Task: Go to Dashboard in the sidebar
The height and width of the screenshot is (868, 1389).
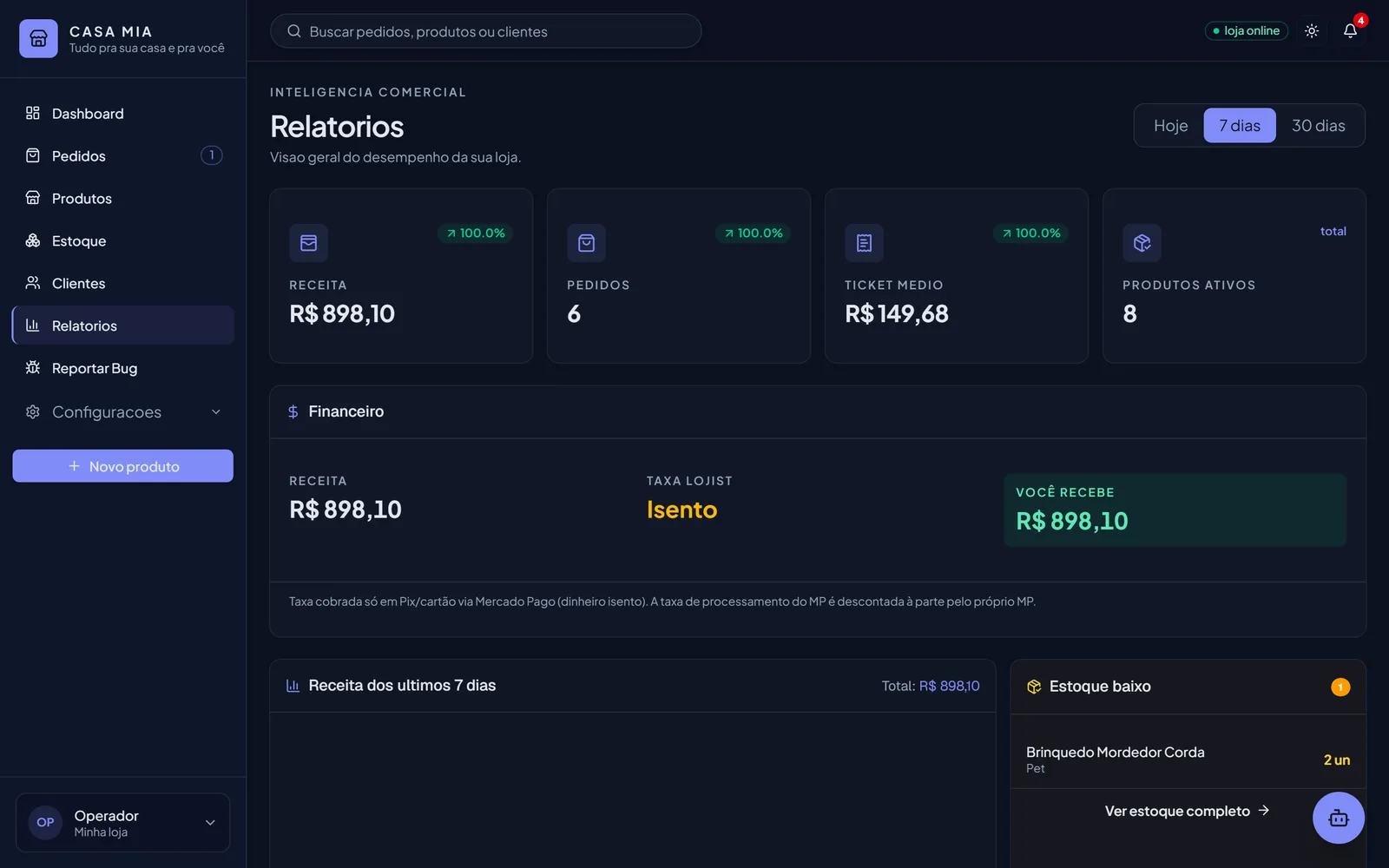Action: pos(123,114)
